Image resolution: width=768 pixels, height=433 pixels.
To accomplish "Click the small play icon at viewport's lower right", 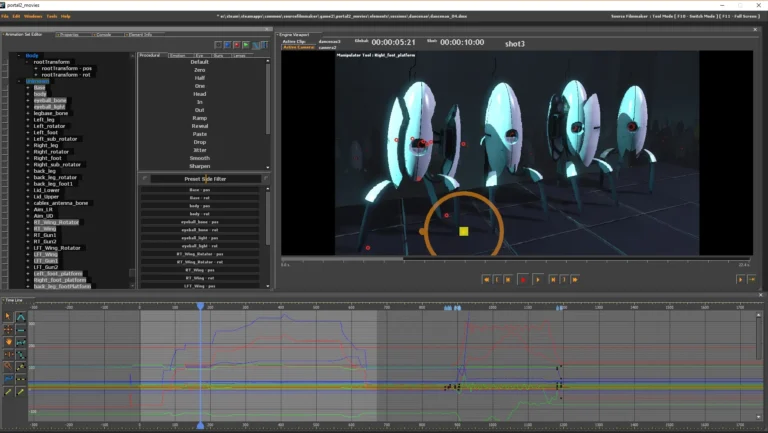I will coord(740,280).
